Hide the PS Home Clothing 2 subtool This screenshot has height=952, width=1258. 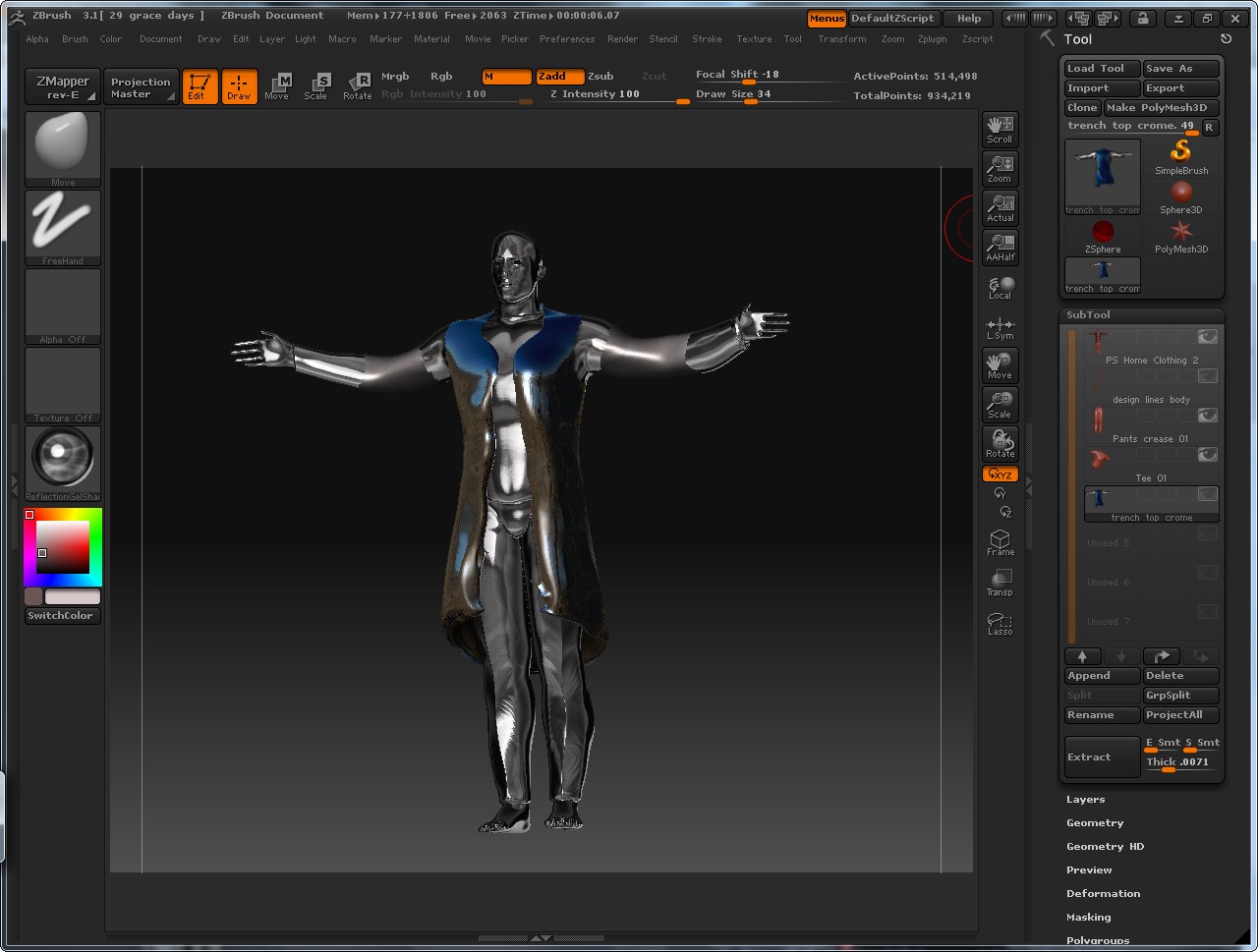point(1207,337)
